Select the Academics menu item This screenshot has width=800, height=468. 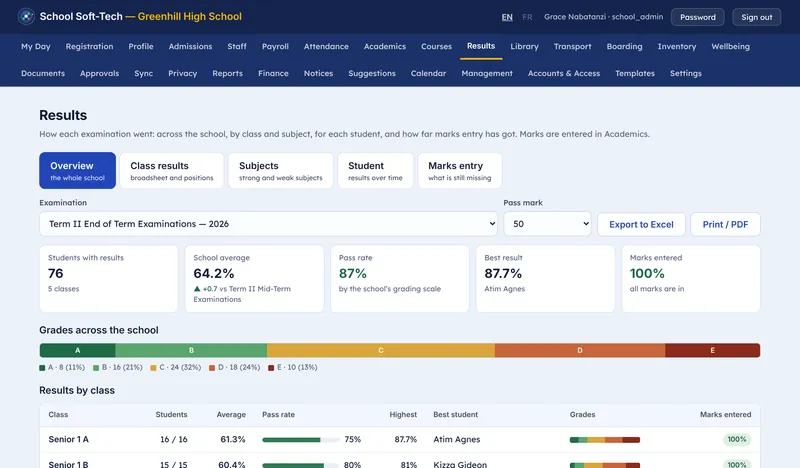[385, 46]
